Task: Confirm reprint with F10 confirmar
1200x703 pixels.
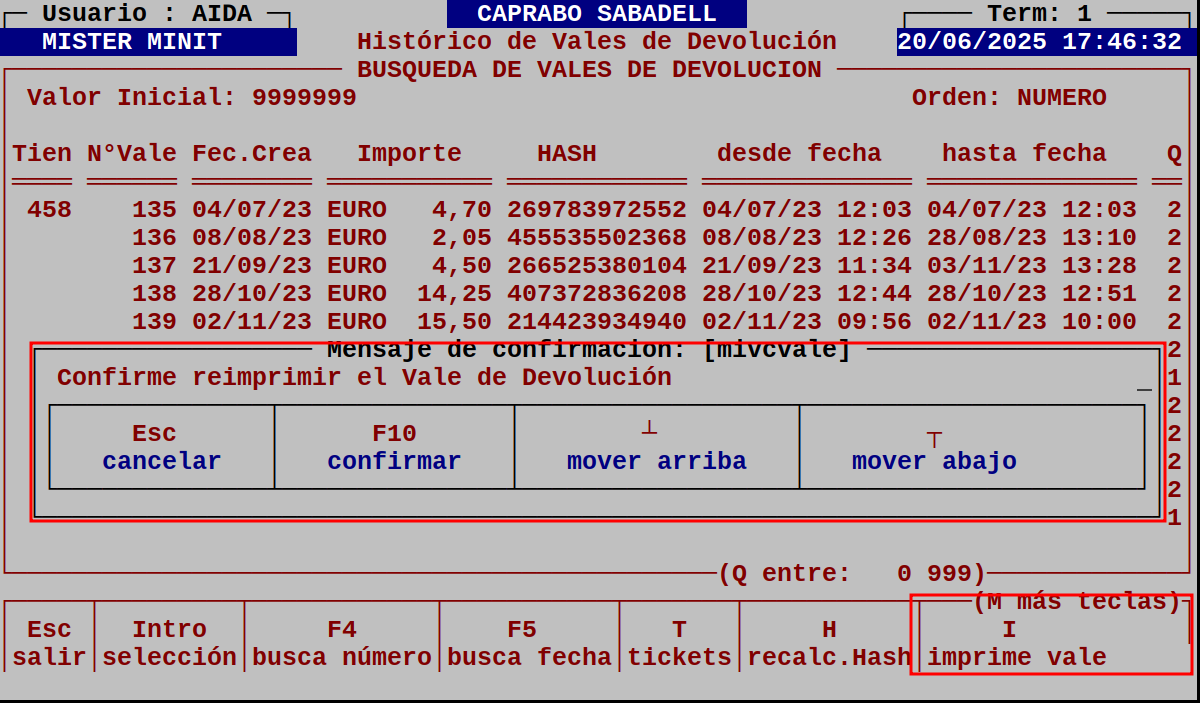Action: [x=394, y=447]
